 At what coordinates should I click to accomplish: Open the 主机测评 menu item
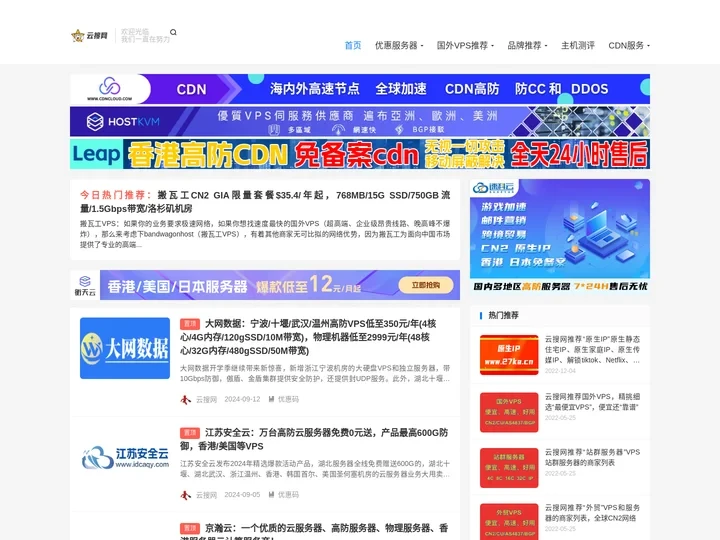pyautogui.click(x=578, y=45)
